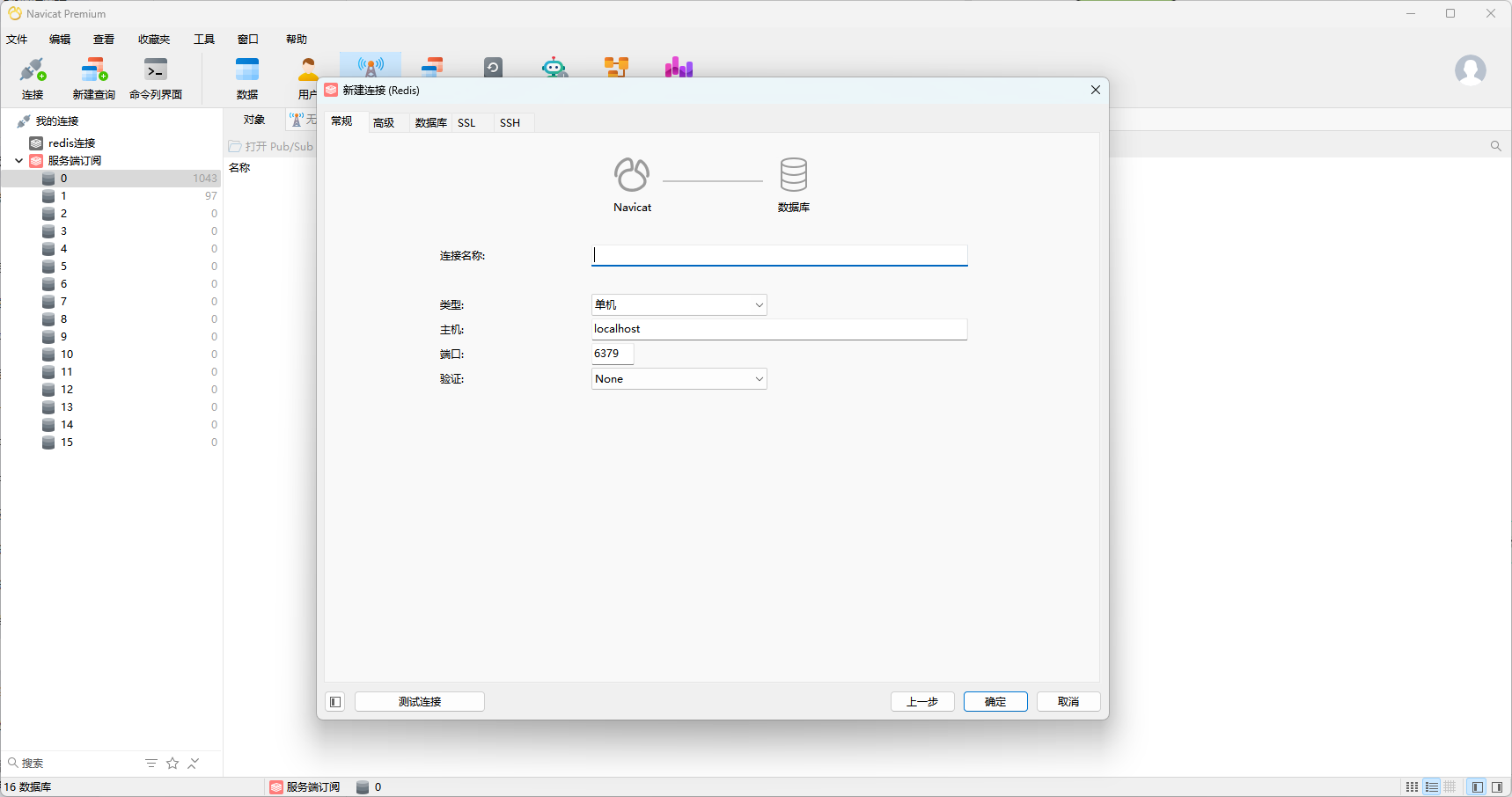Click the 确定 button
The image size is (1512, 797).
point(995,701)
